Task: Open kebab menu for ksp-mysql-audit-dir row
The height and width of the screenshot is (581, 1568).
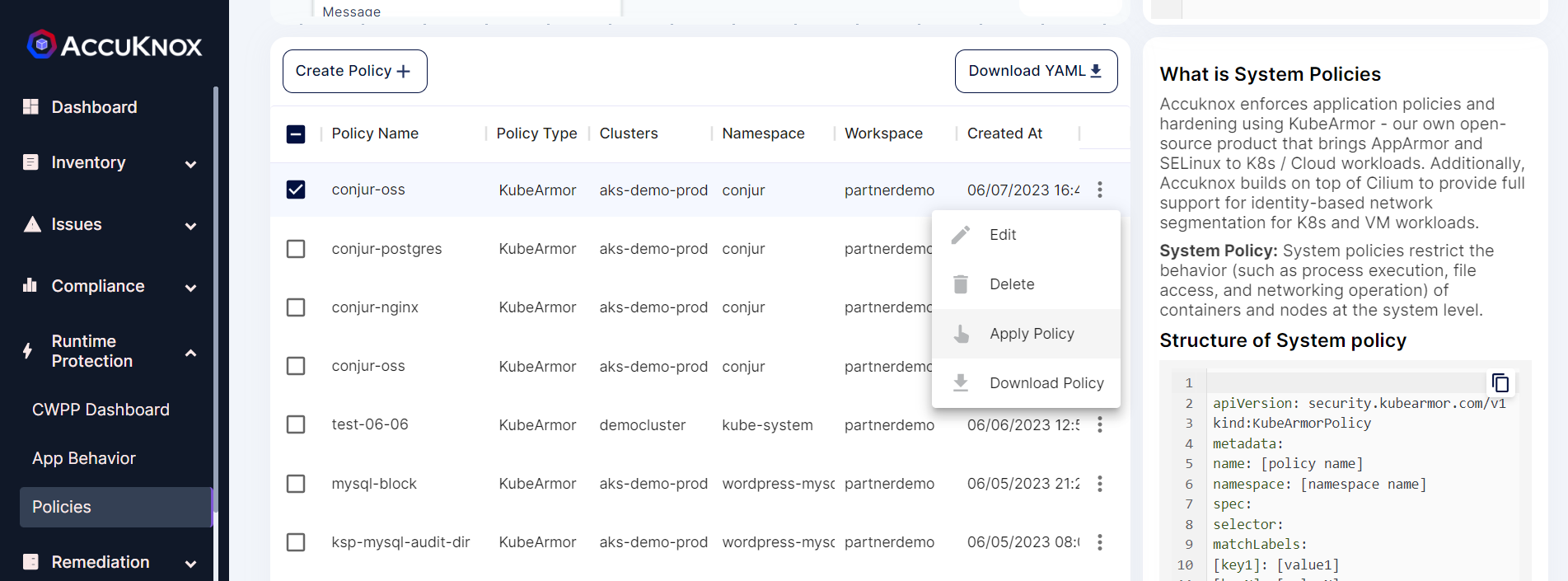Action: pyautogui.click(x=1099, y=542)
